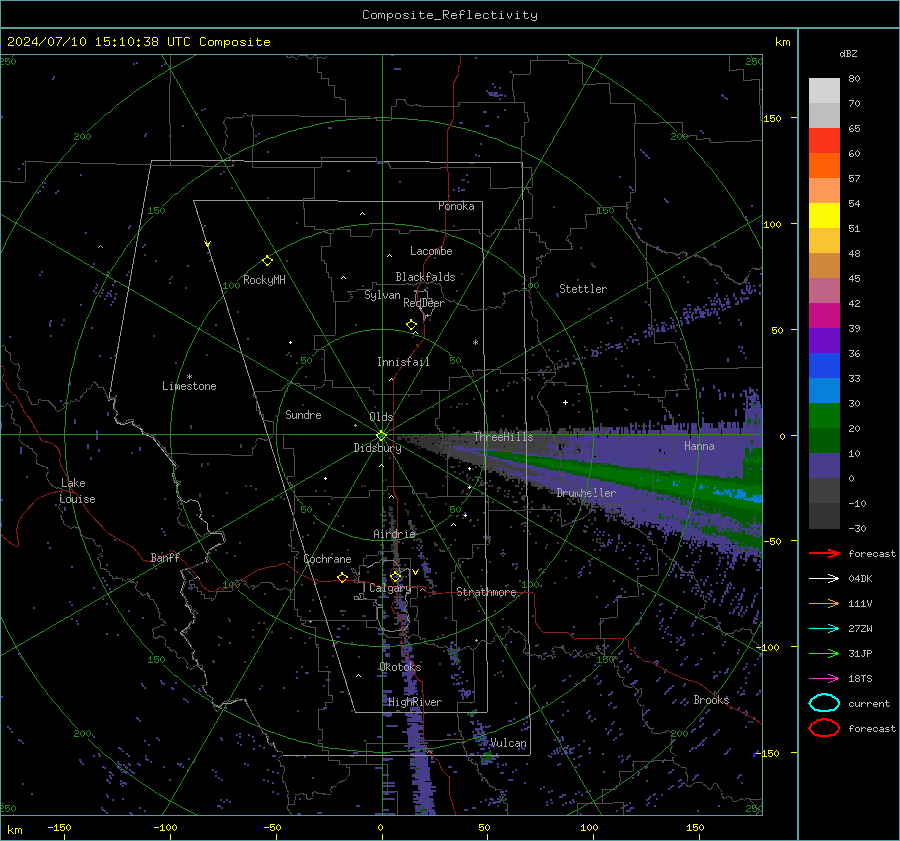This screenshot has height=841, width=900.
Task: Click the Calgary city label
Action: (x=390, y=588)
